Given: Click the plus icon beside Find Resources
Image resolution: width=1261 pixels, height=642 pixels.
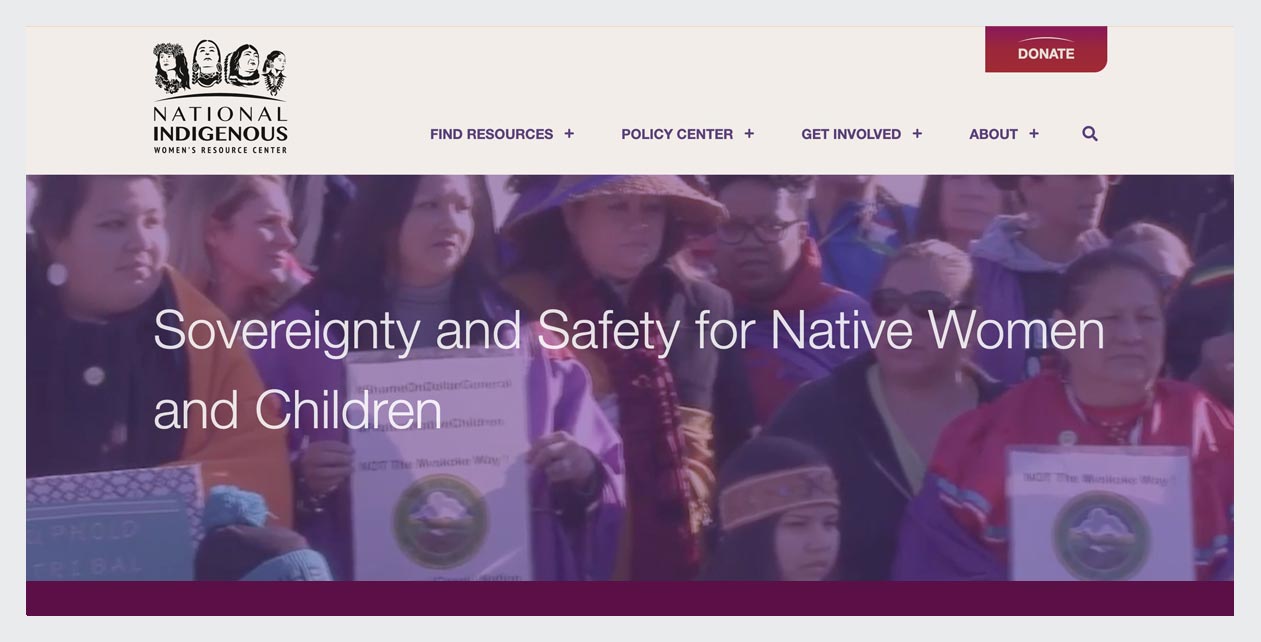Looking at the screenshot, I should tap(569, 134).
